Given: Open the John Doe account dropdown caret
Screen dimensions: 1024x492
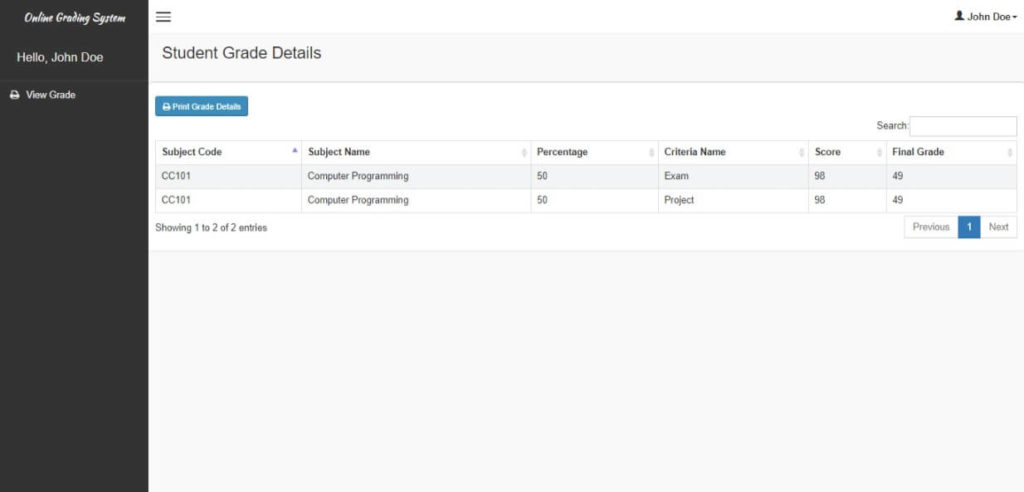Looking at the screenshot, I should point(1015,18).
